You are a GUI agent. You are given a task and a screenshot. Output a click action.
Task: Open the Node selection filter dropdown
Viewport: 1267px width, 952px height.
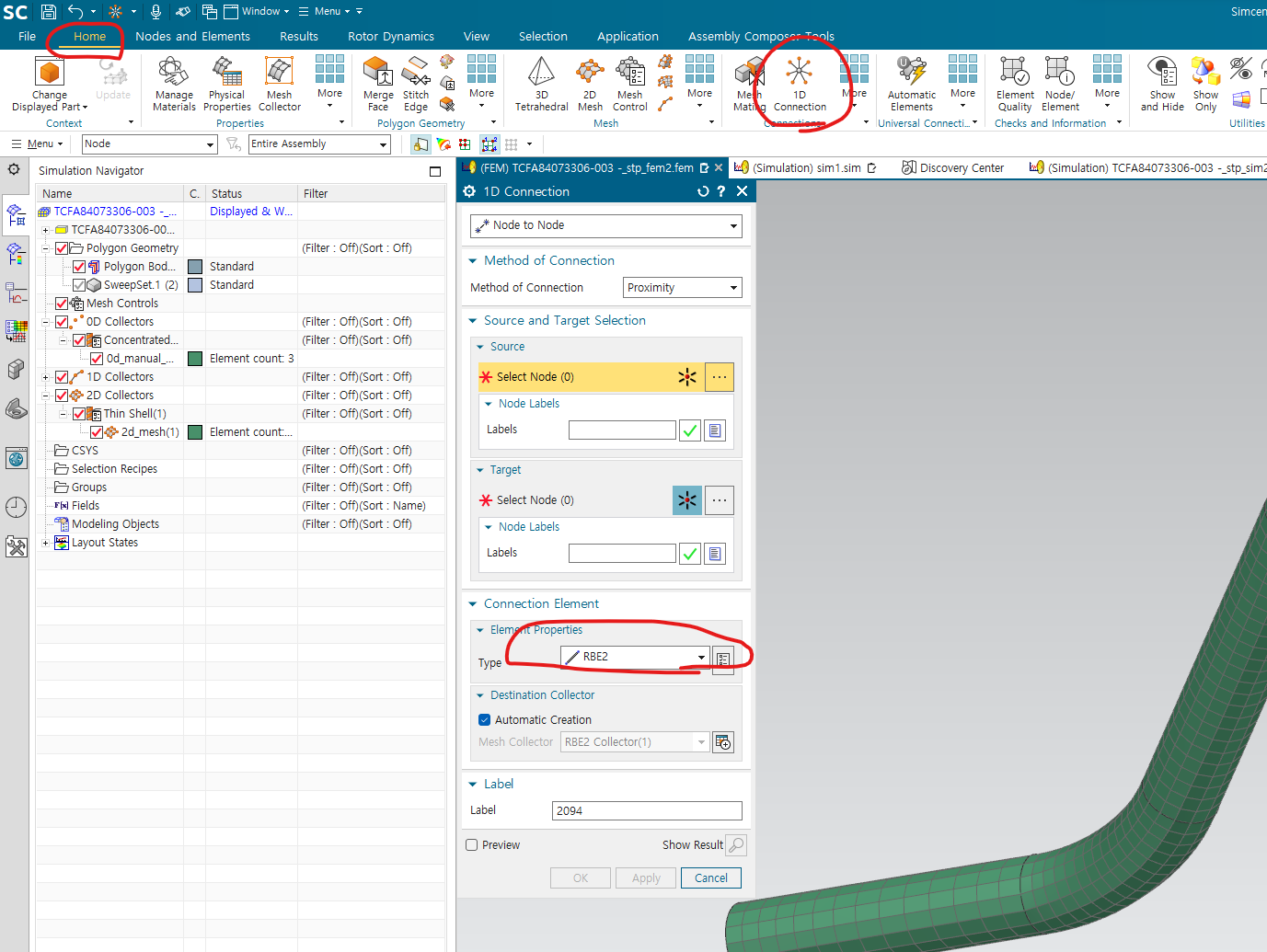[150, 143]
